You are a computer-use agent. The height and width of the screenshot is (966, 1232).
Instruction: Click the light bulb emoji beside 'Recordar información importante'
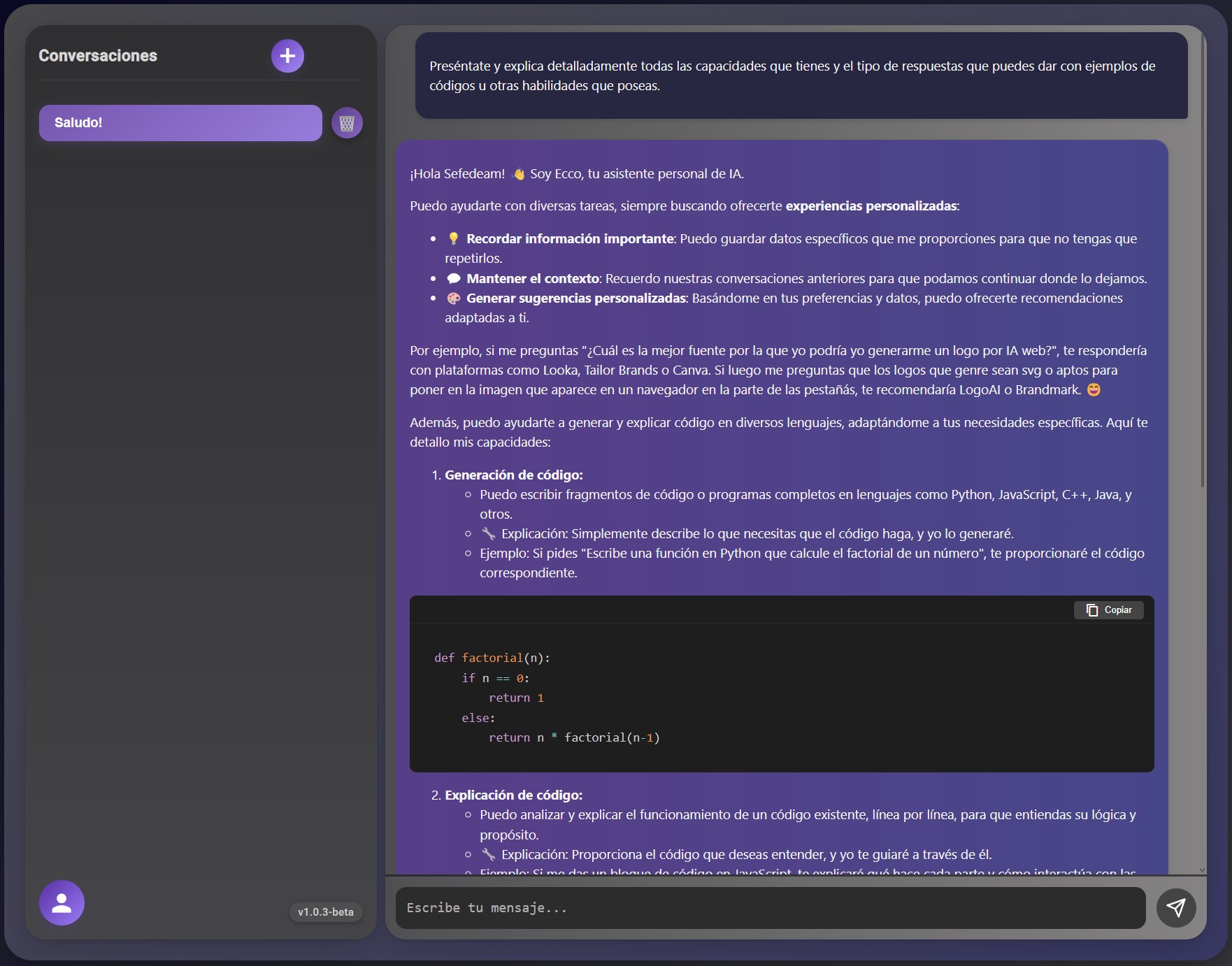[x=453, y=239]
